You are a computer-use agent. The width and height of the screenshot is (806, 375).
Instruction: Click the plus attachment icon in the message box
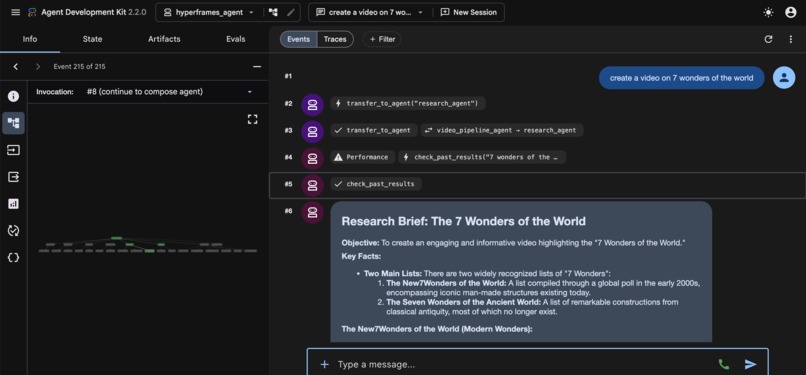(x=324, y=365)
